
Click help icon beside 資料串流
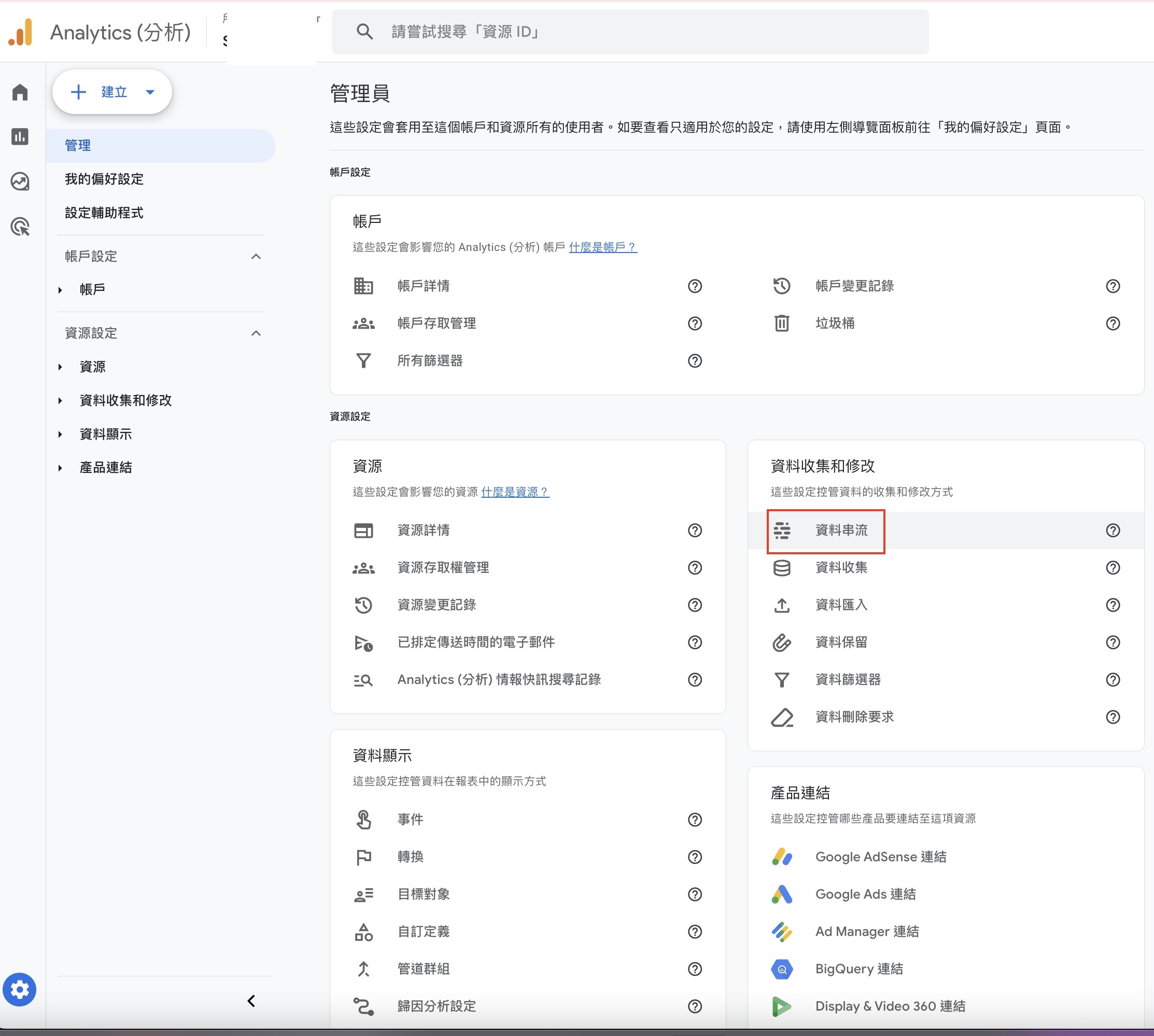point(1113,530)
